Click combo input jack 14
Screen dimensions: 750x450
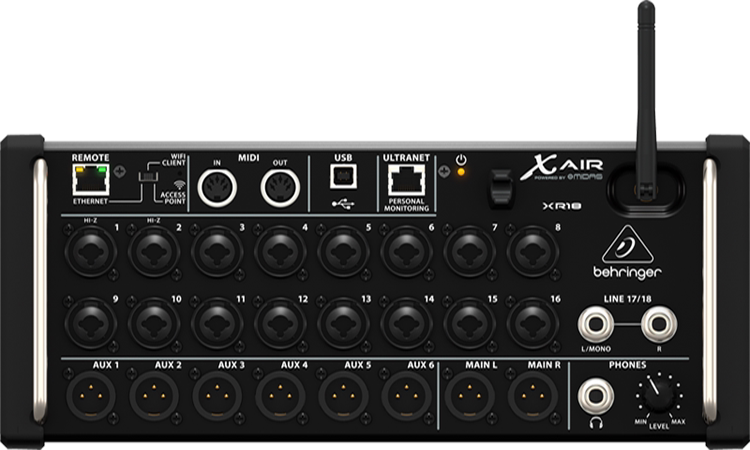click(407, 323)
